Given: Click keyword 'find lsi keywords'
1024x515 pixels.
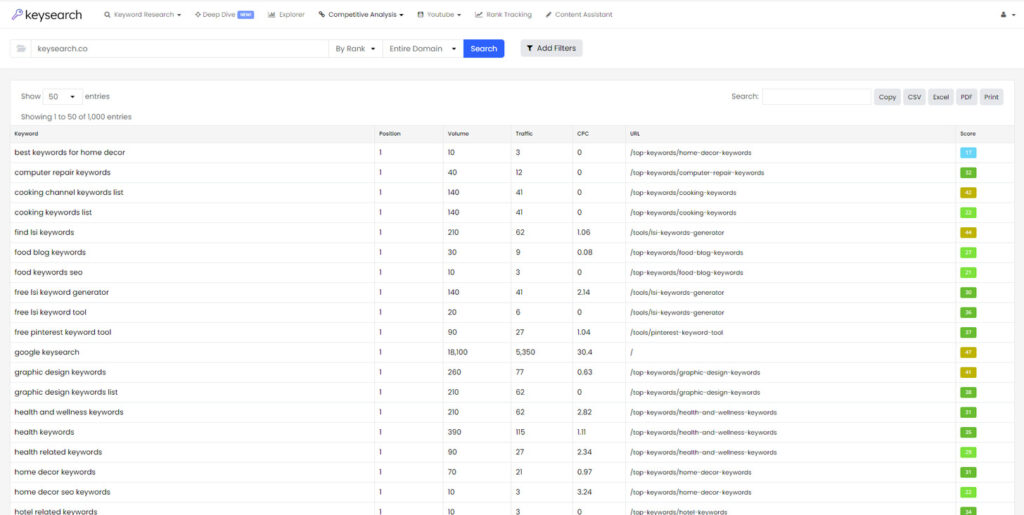Looking at the screenshot, I should [x=44, y=232].
